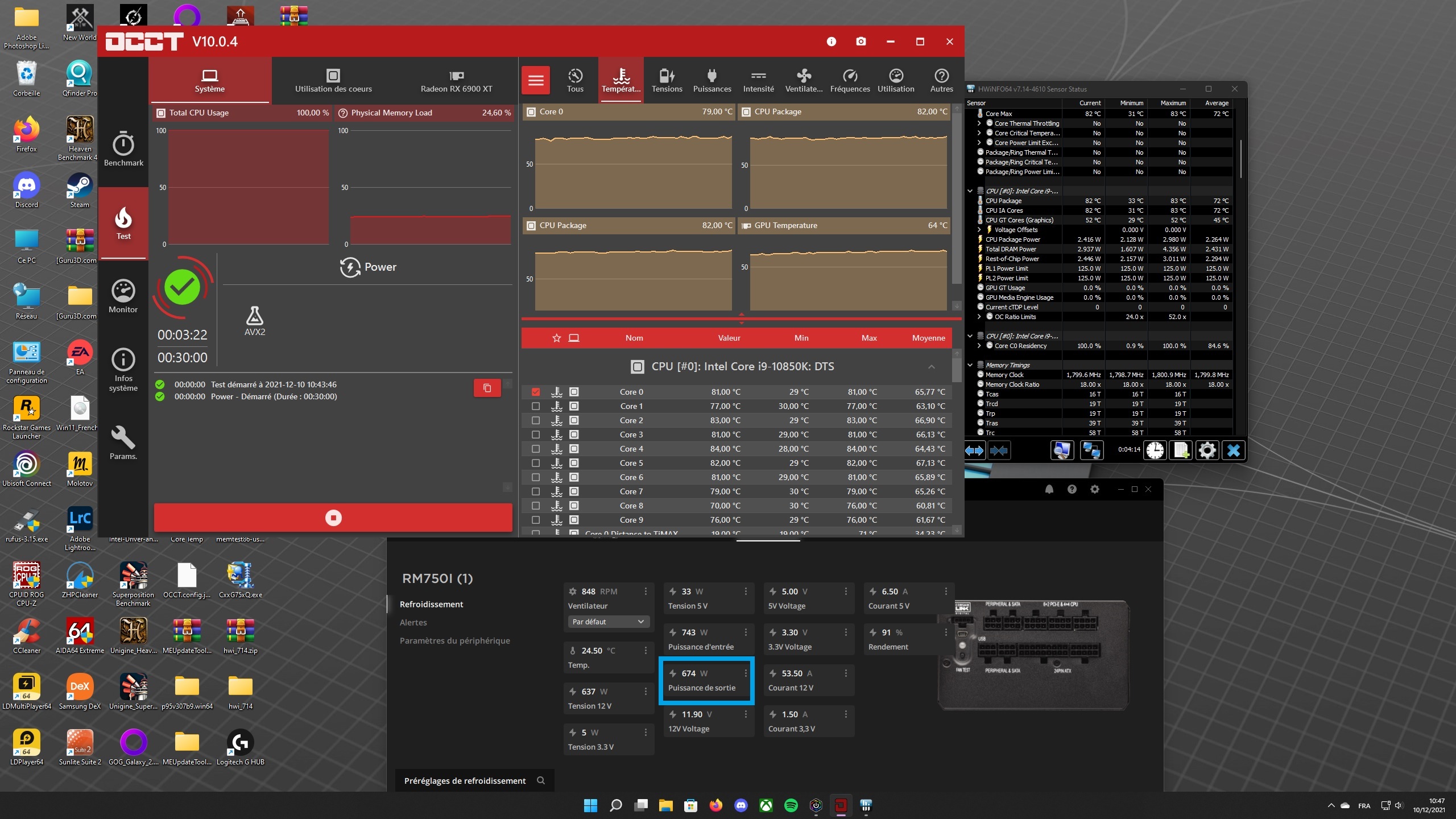Collapse the Memory Timings group in HWiNFO

970,365
